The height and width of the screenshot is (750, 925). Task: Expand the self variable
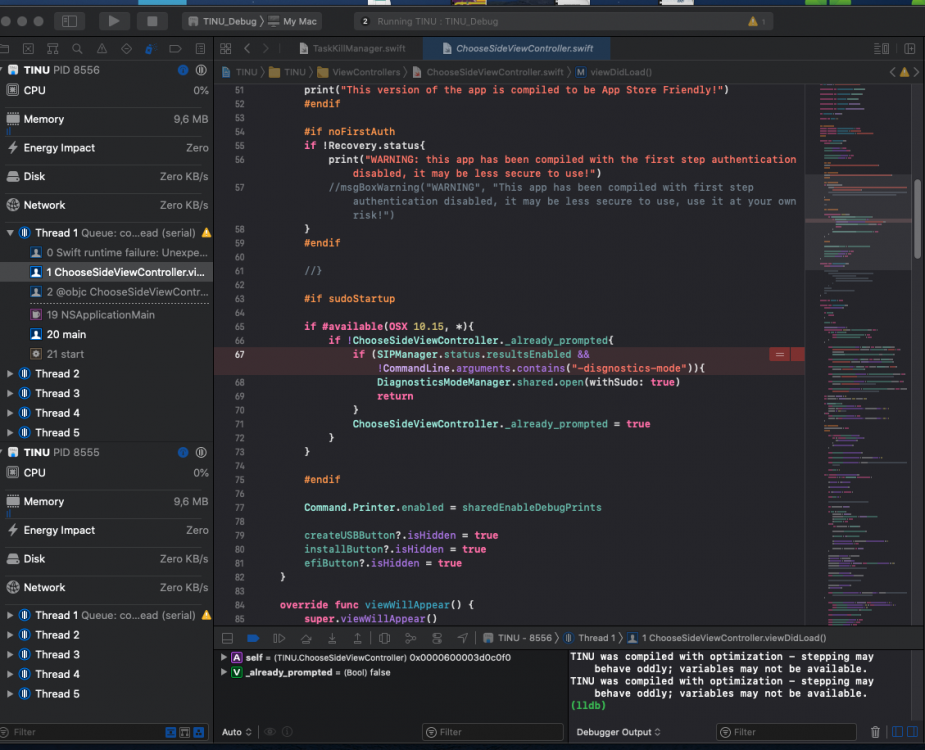pyautogui.click(x=224, y=657)
